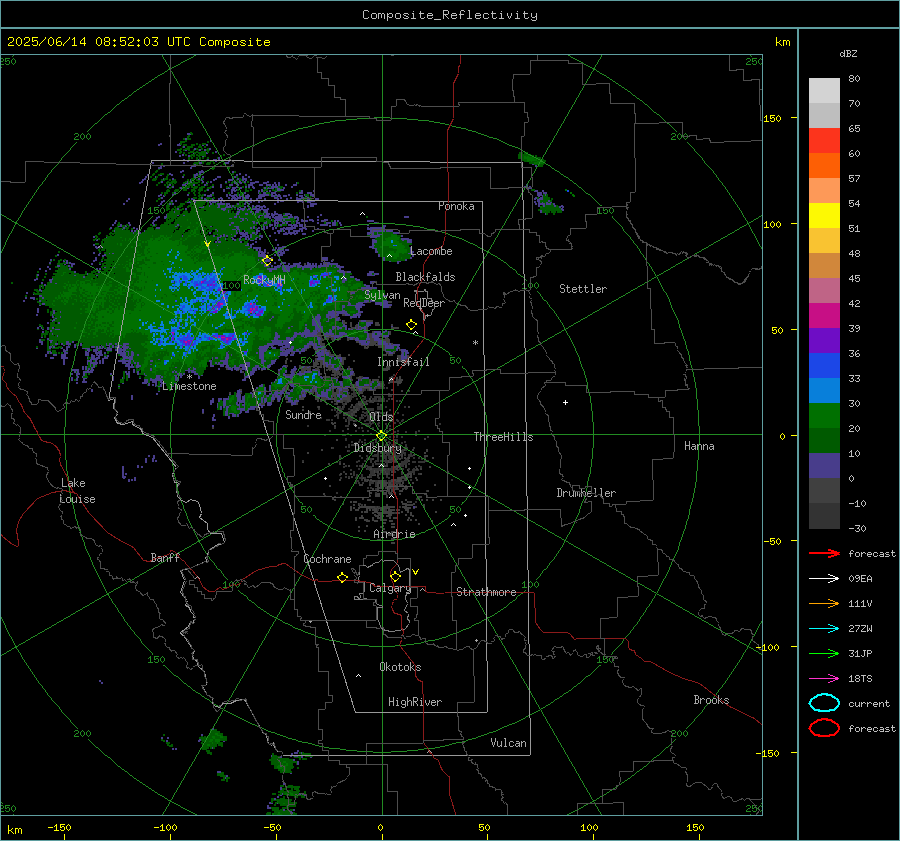Click the light gray swatch labeled 80 dBZ
This screenshot has width=900, height=841.
point(824,90)
